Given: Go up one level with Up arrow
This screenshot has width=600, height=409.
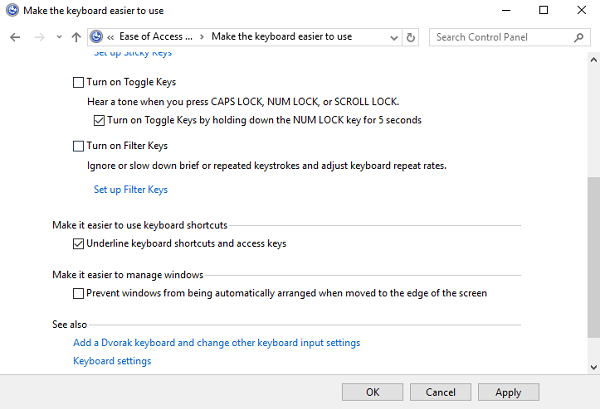Looking at the screenshot, I should pyautogui.click(x=77, y=37).
